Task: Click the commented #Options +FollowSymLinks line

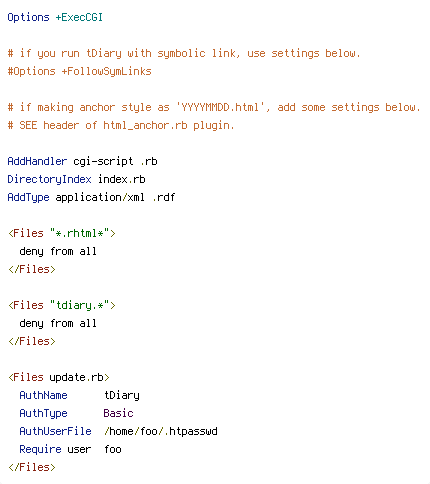Action: tap(80, 71)
